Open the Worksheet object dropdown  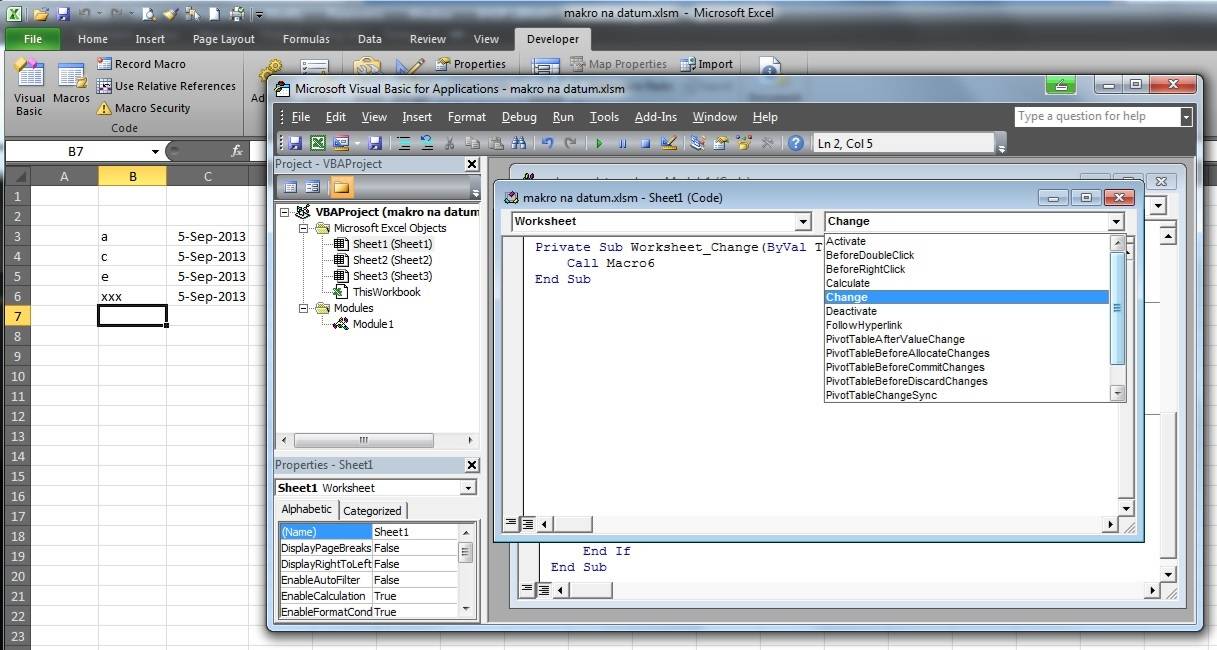tap(803, 221)
